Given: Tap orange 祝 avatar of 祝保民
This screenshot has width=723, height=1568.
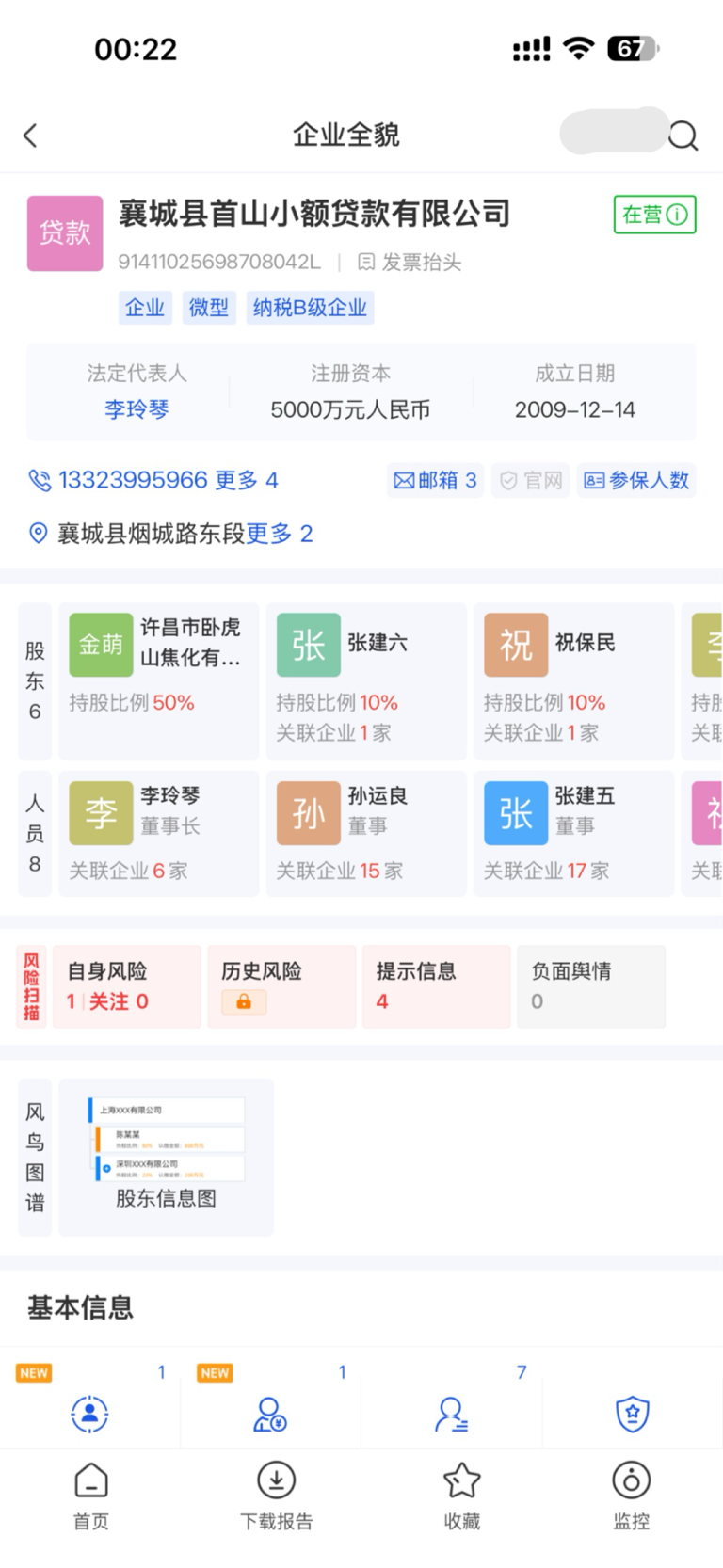Looking at the screenshot, I should pos(516,645).
